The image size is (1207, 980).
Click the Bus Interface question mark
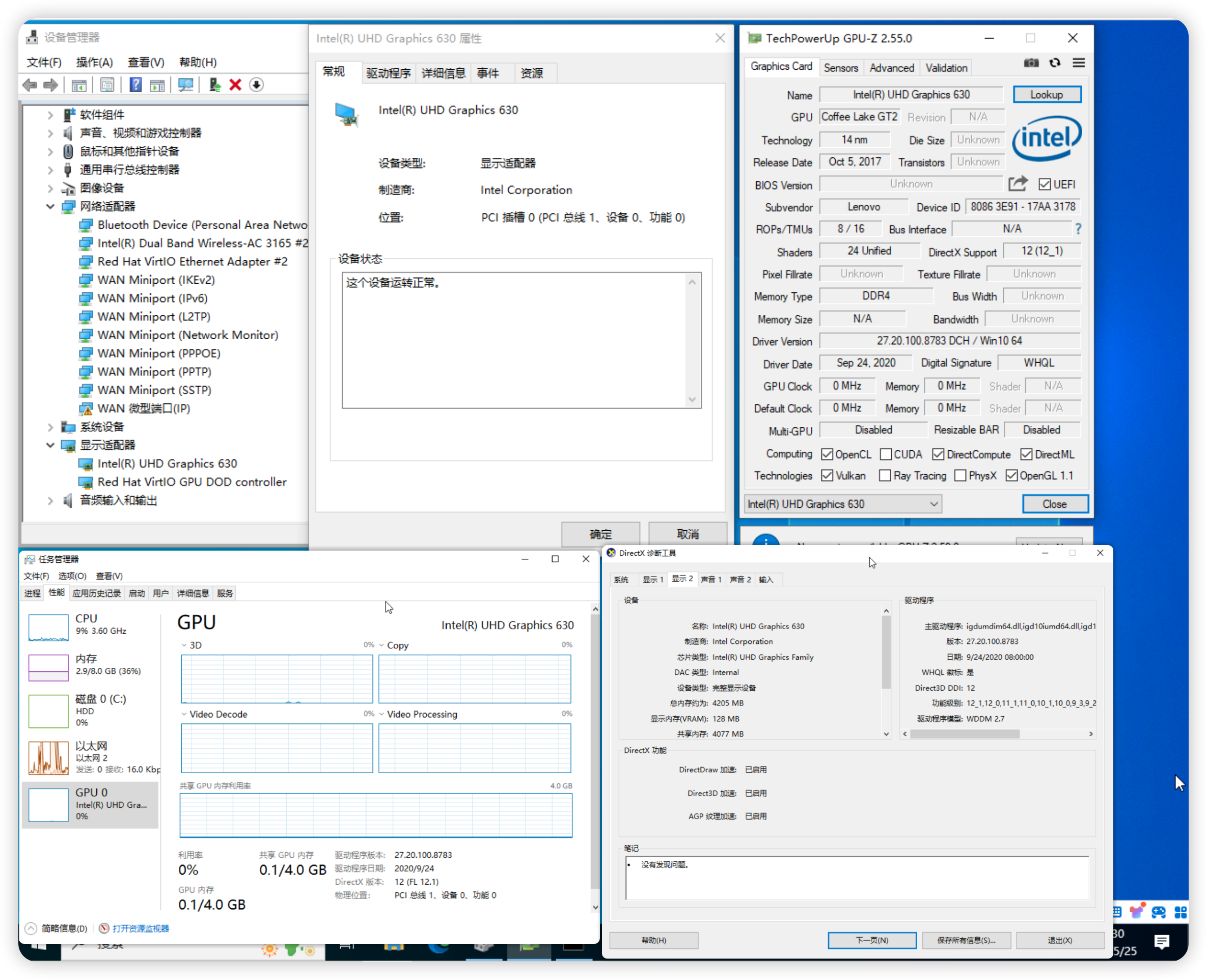tap(1078, 229)
